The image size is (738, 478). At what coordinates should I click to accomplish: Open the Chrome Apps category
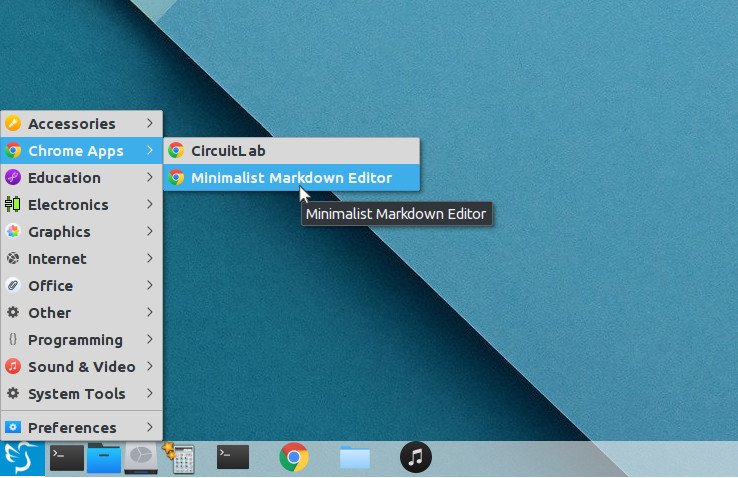click(81, 151)
